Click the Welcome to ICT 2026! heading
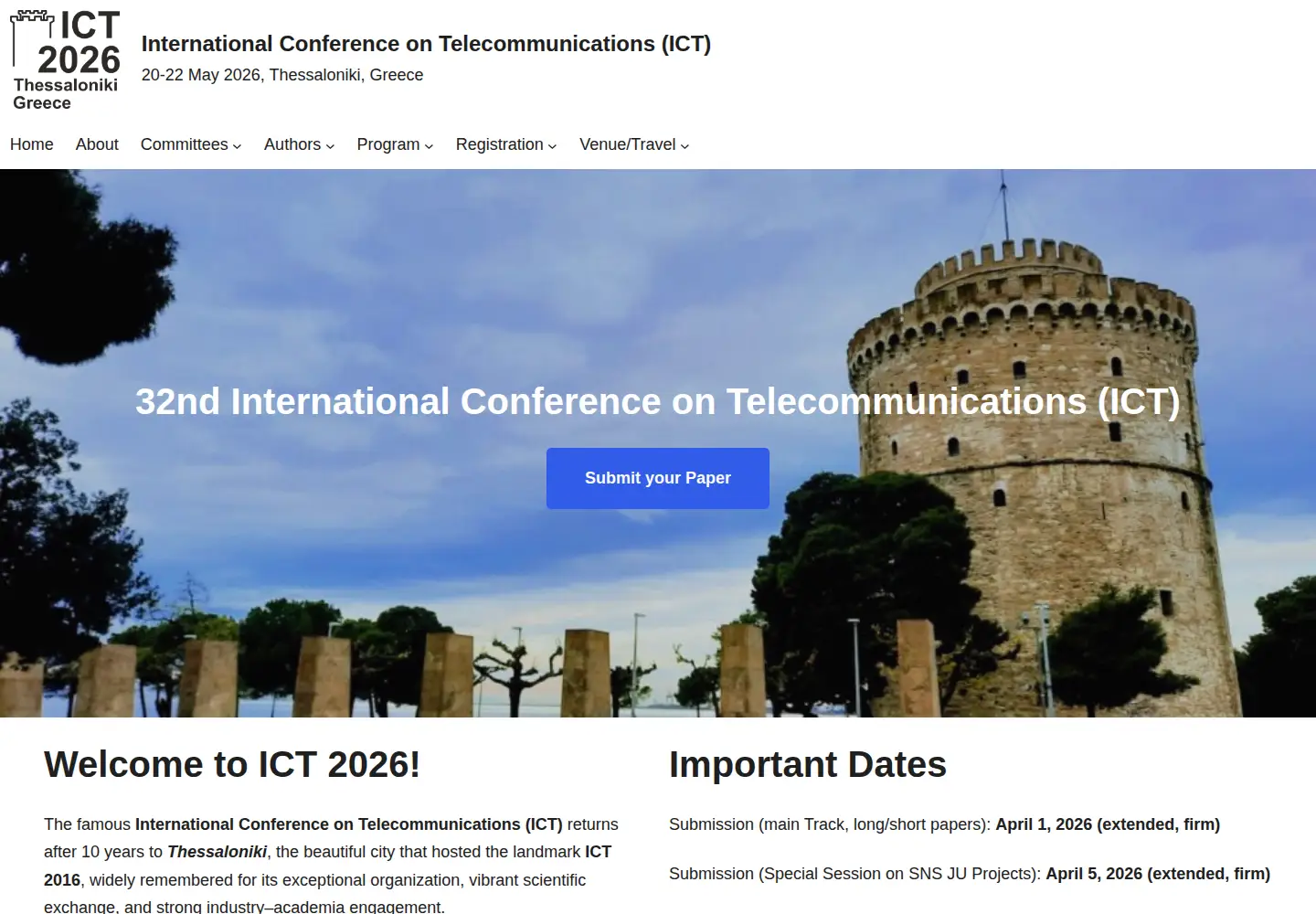The height and width of the screenshot is (914, 1316). (232, 765)
